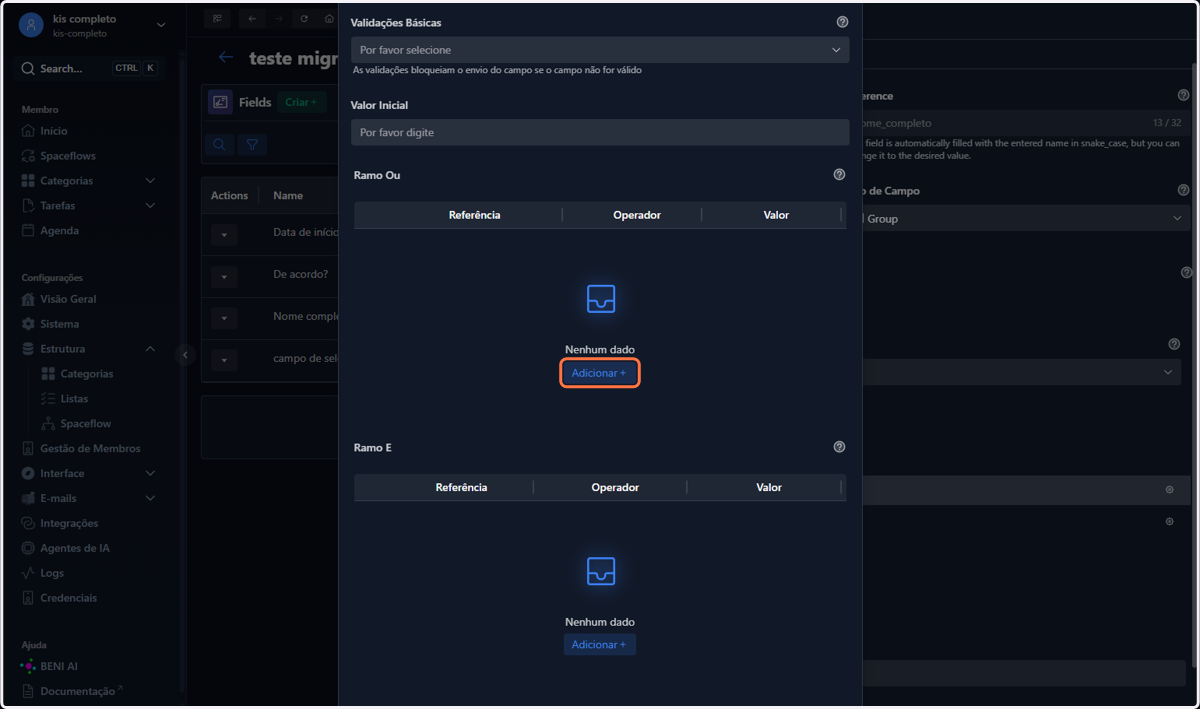The height and width of the screenshot is (709, 1200).
Task: Open the Group field type dropdown
Action: pos(1026,218)
